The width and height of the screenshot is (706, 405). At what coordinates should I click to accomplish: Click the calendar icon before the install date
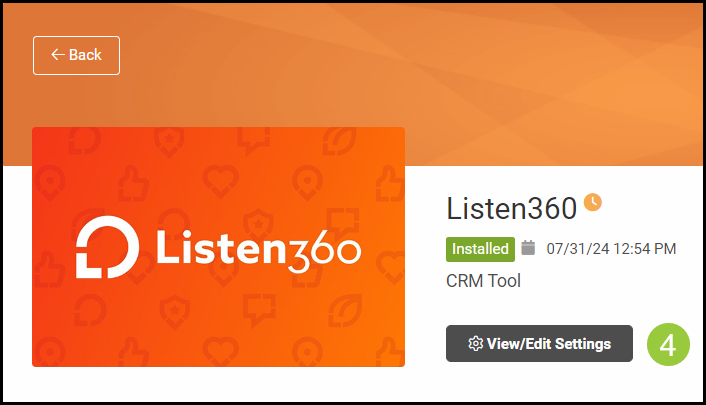point(528,248)
